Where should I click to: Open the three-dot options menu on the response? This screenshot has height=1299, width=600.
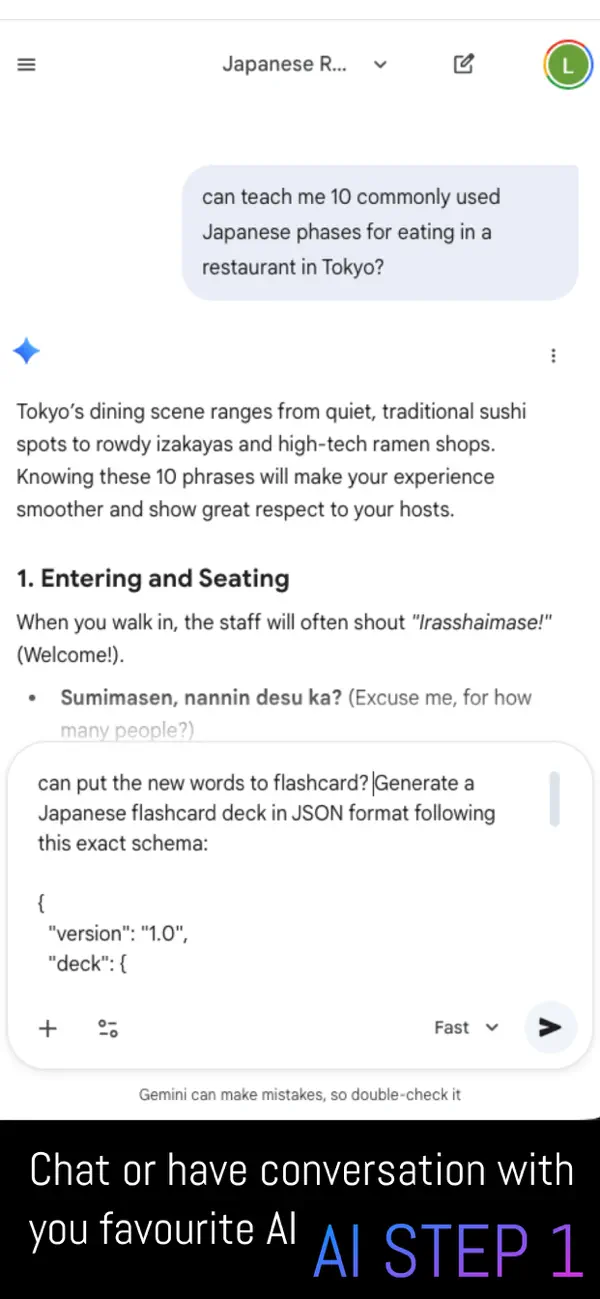click(x=553, y=355)
